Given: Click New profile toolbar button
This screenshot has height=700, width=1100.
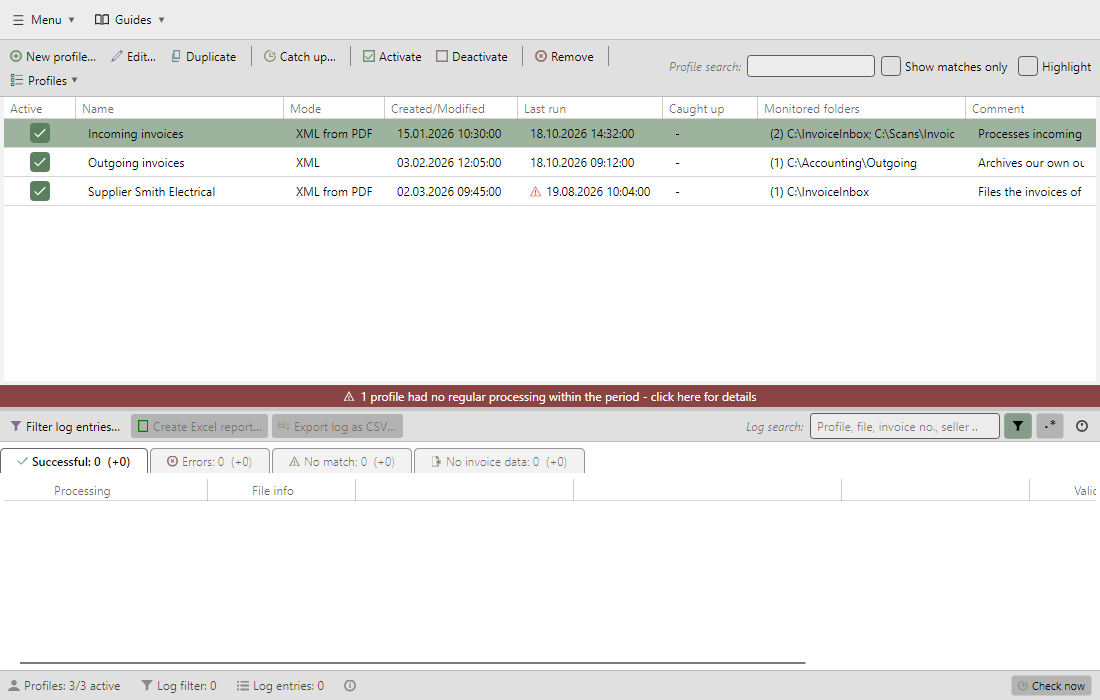Looking at the screenshot, I should point(53,57).
